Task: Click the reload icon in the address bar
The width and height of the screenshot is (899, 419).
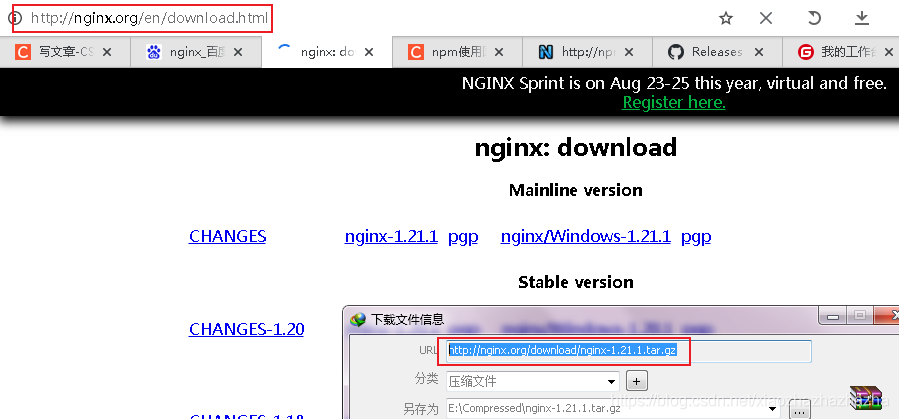Action: pos(814,18)
